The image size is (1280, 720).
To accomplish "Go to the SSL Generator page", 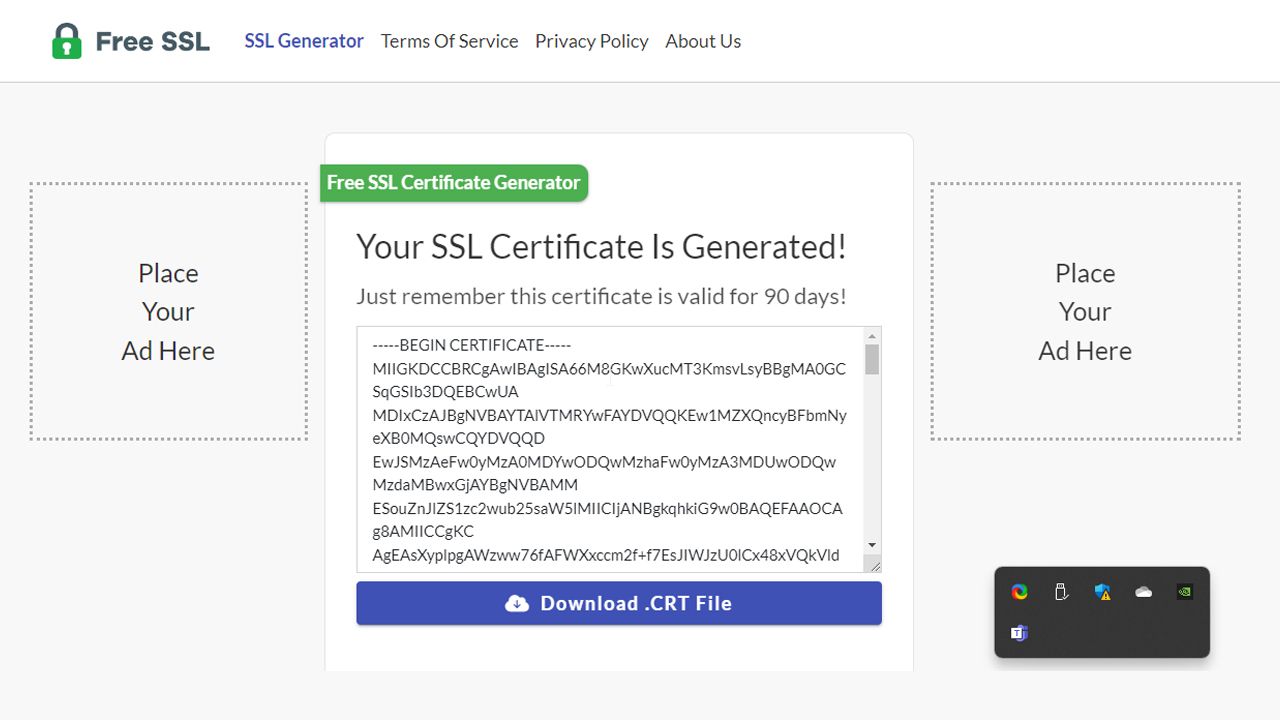I will coord(304,41).
